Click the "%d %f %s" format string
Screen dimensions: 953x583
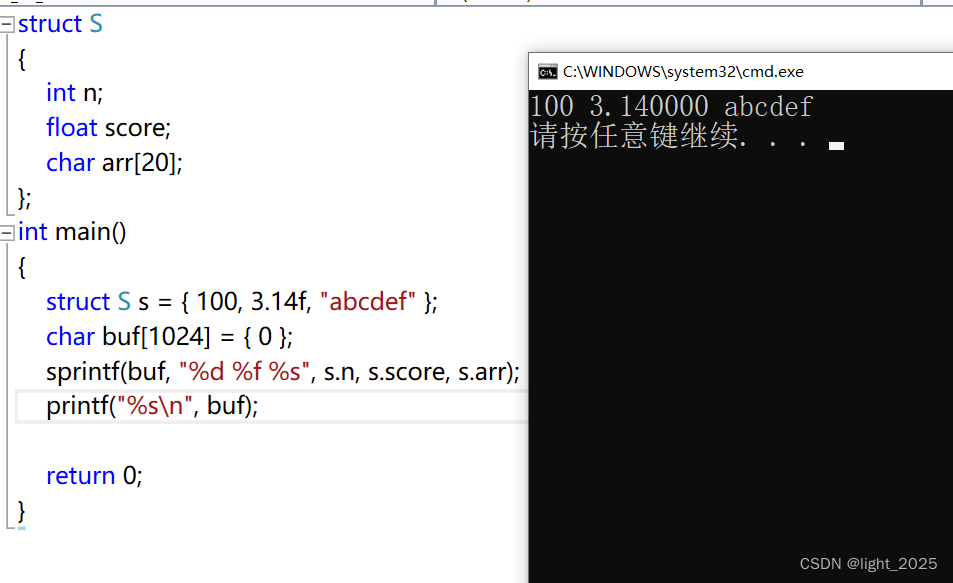[x=244, y=371]
